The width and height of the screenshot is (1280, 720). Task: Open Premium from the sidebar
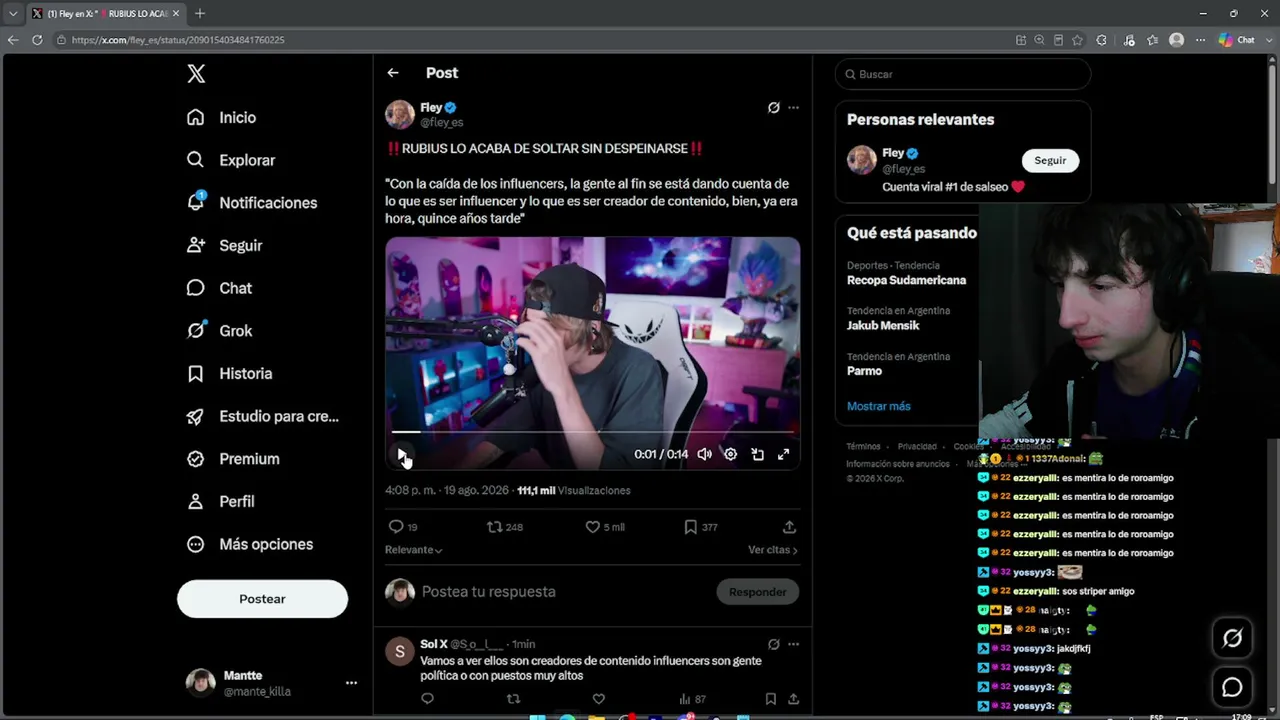click(x=232, y=459)
